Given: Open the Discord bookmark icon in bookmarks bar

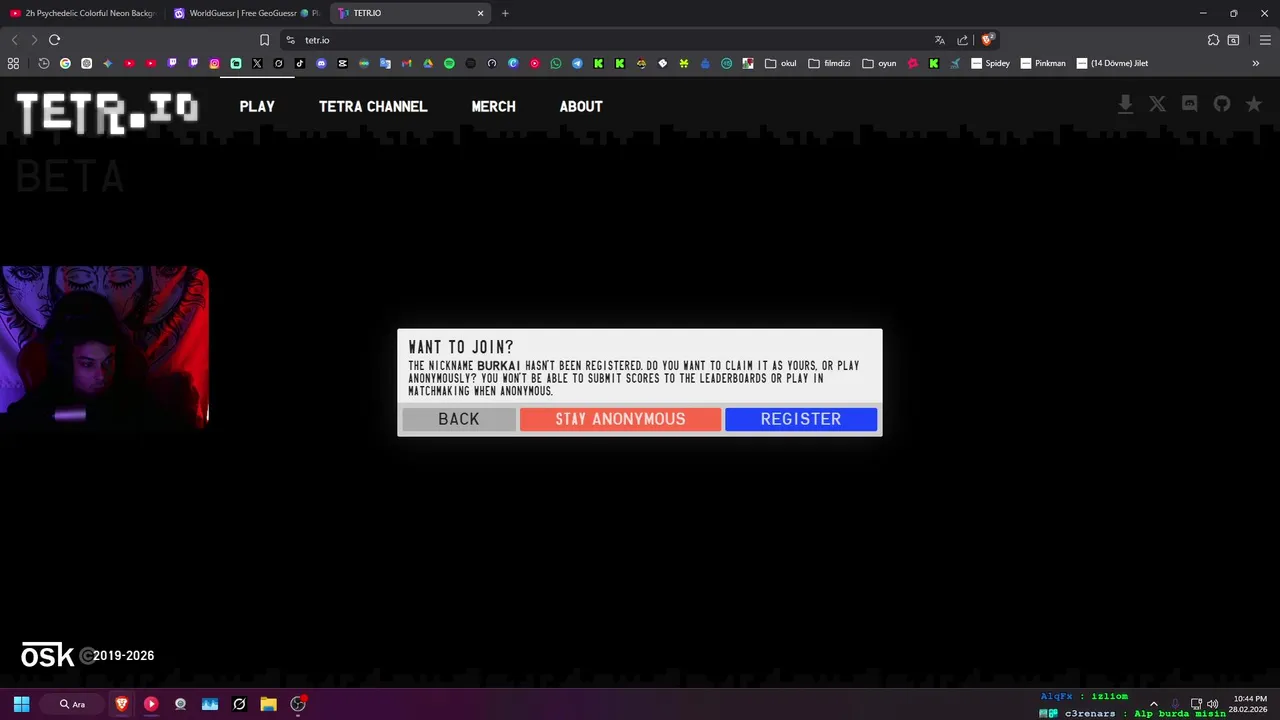Looking at the screenshot, I should [x=321, y=63].
